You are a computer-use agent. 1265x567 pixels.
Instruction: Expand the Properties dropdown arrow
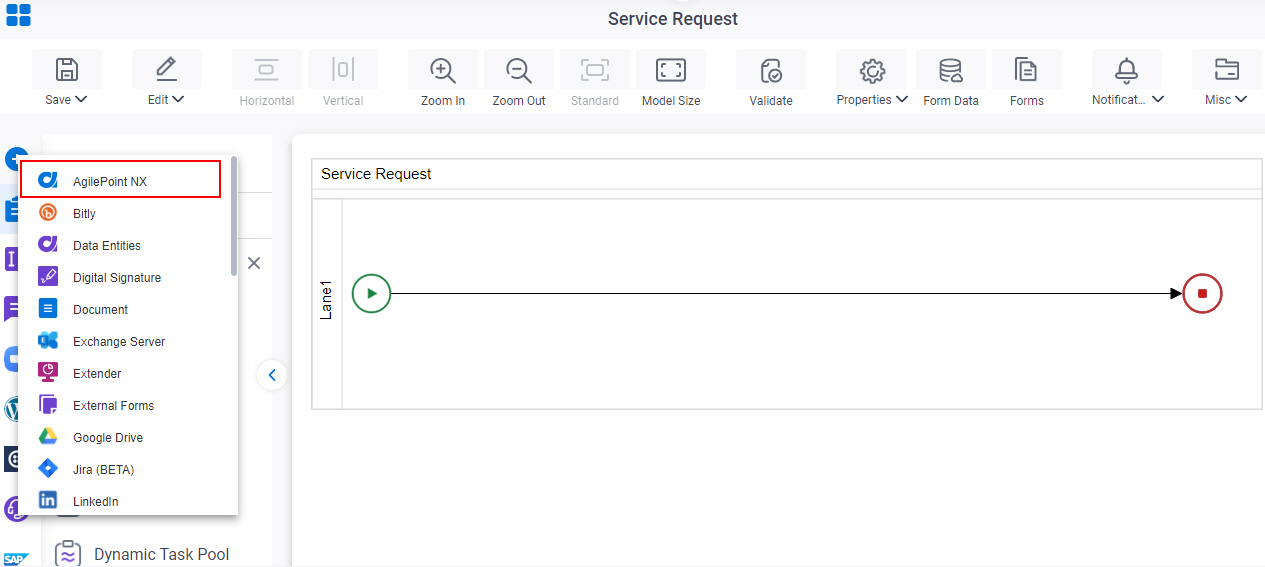902,99
